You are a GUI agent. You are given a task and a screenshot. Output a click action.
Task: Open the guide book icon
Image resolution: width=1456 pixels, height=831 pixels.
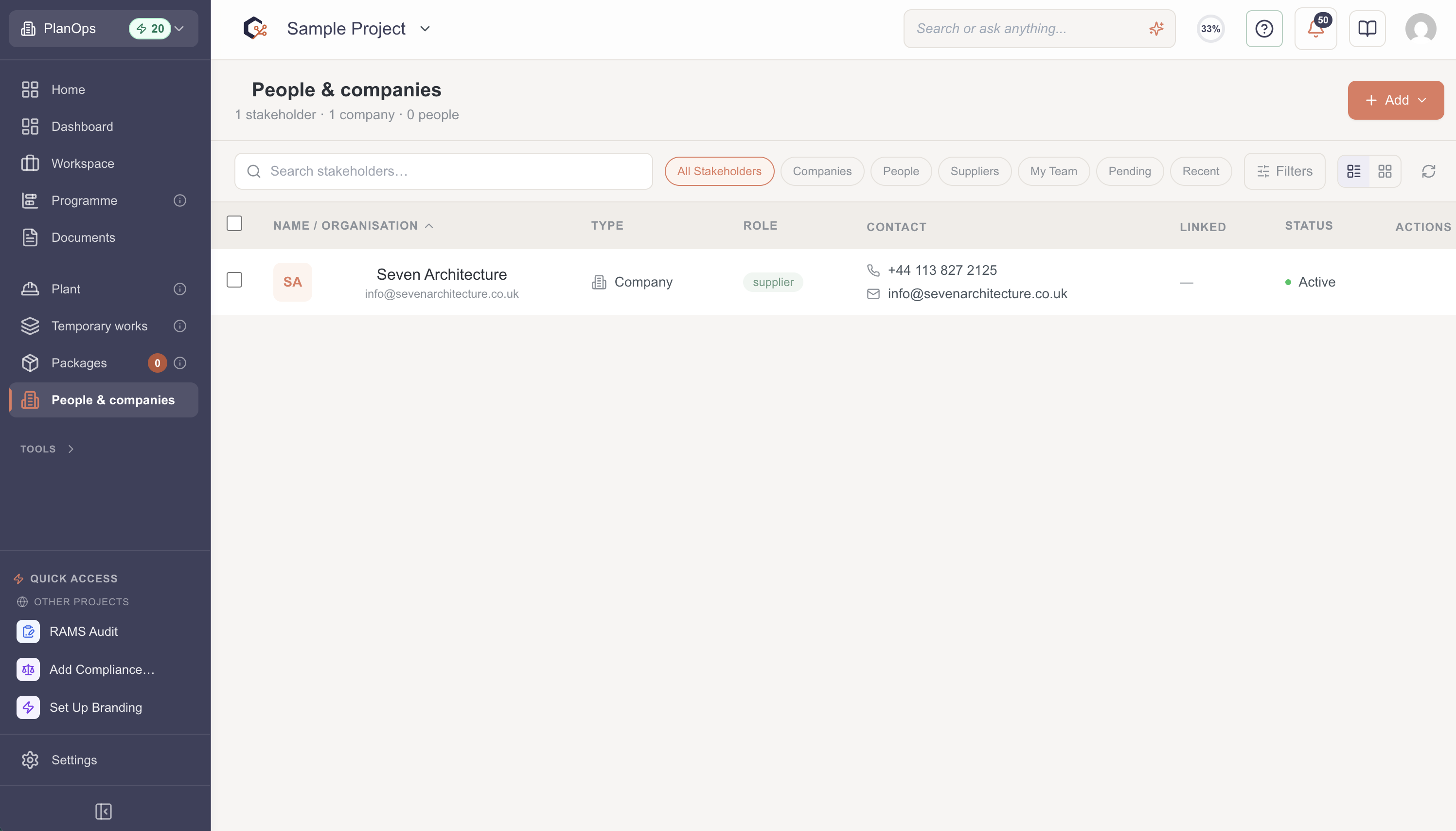1367,29
